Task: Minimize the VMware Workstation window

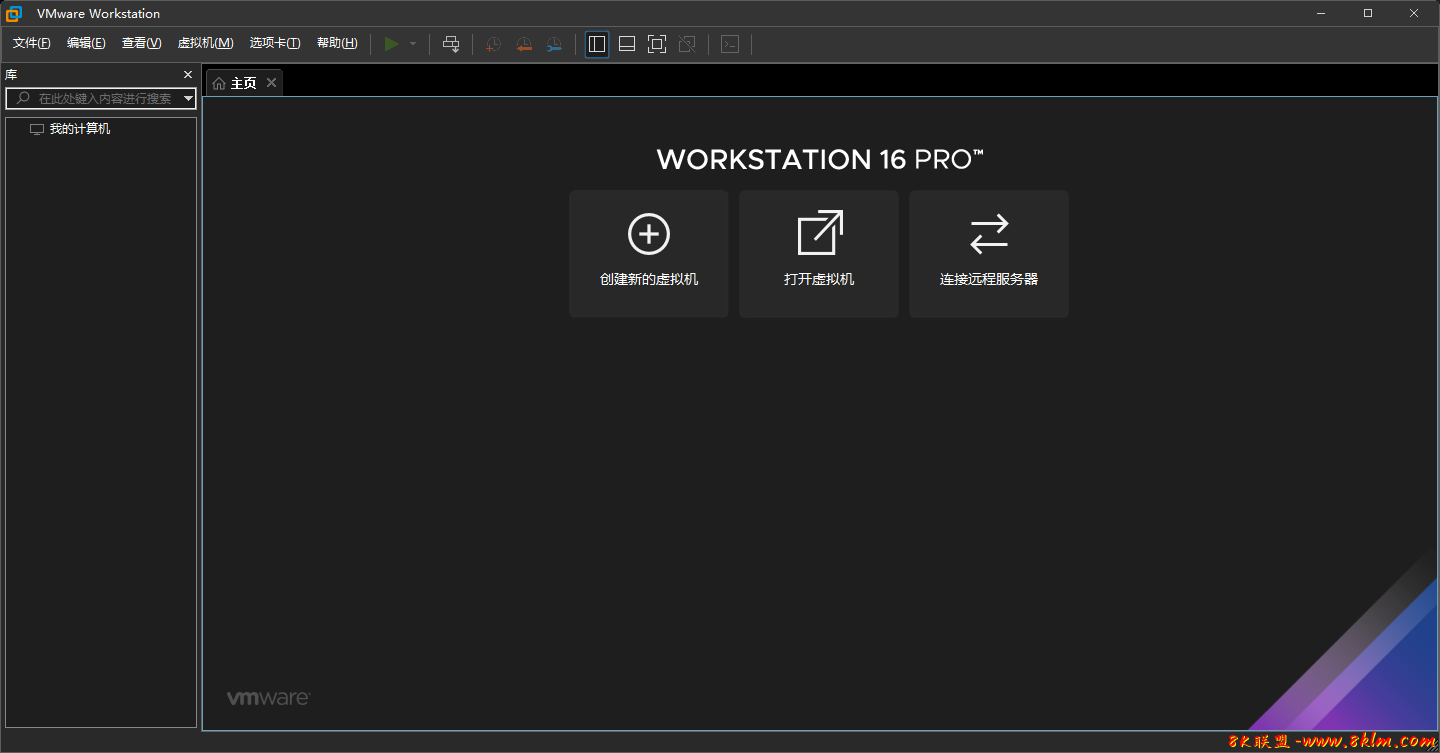Action: (1322, 13)
